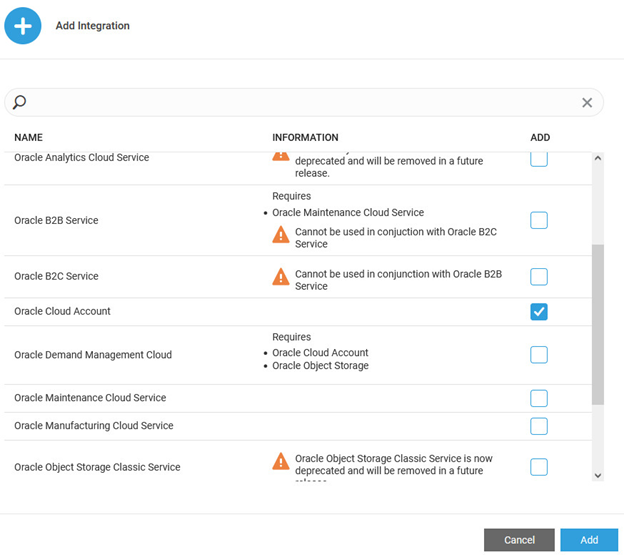Click warning icon in Oracle Analytics Cloud Service row

point(281,156)
